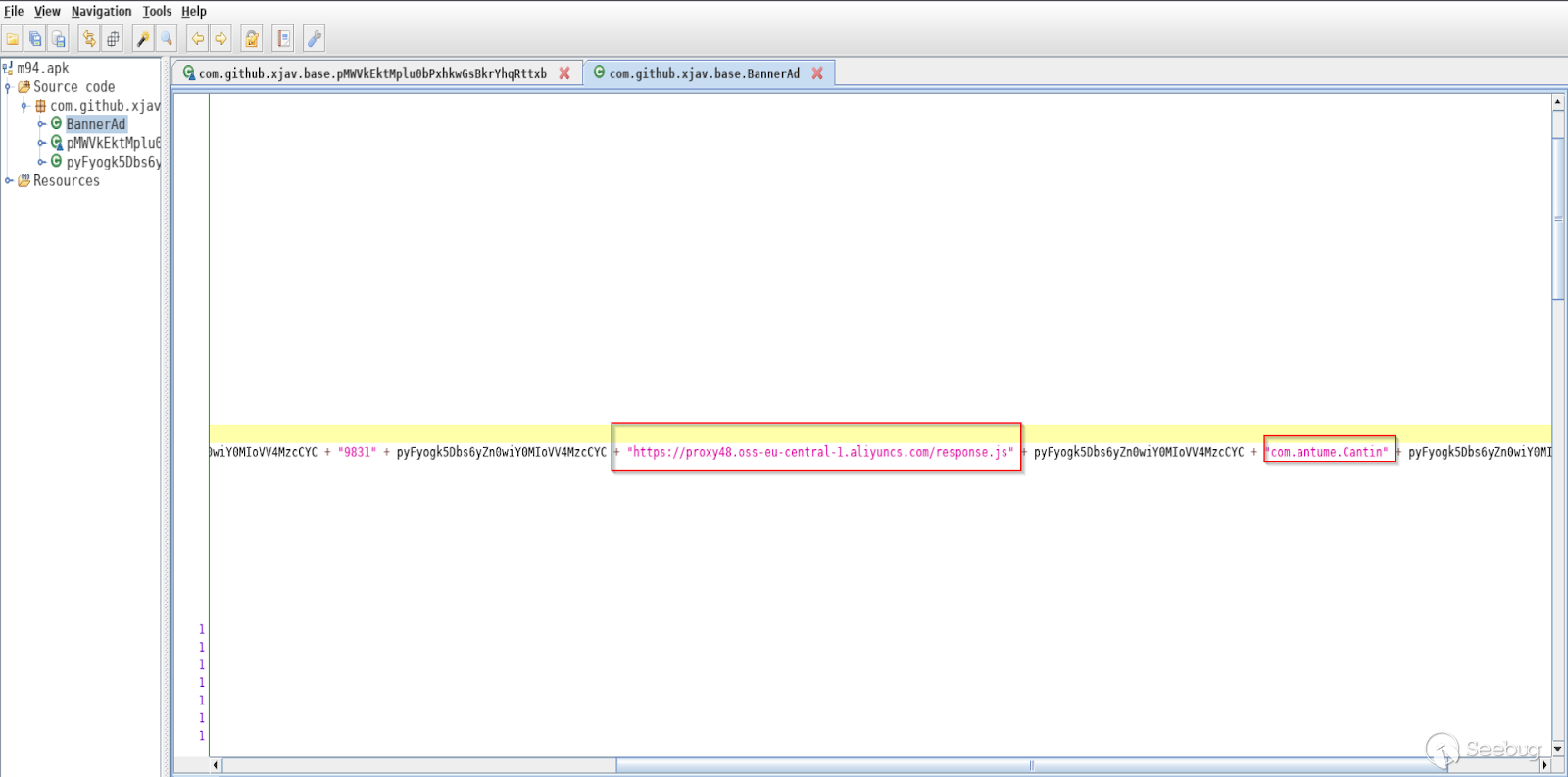Open the Navigation menu
The image size is (1568, 777).
(101, 12)
